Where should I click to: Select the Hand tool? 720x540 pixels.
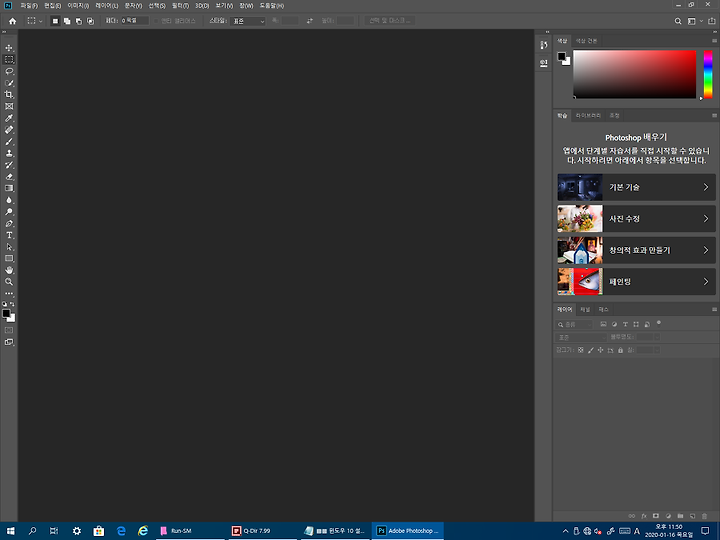click(x=9, y=270)
